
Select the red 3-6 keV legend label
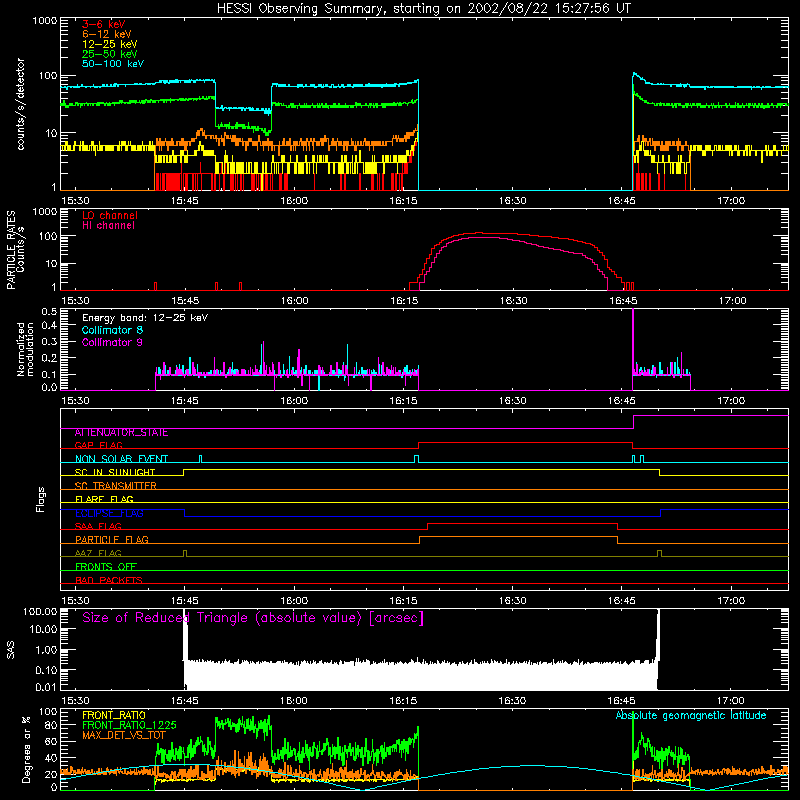pos(104,24)
